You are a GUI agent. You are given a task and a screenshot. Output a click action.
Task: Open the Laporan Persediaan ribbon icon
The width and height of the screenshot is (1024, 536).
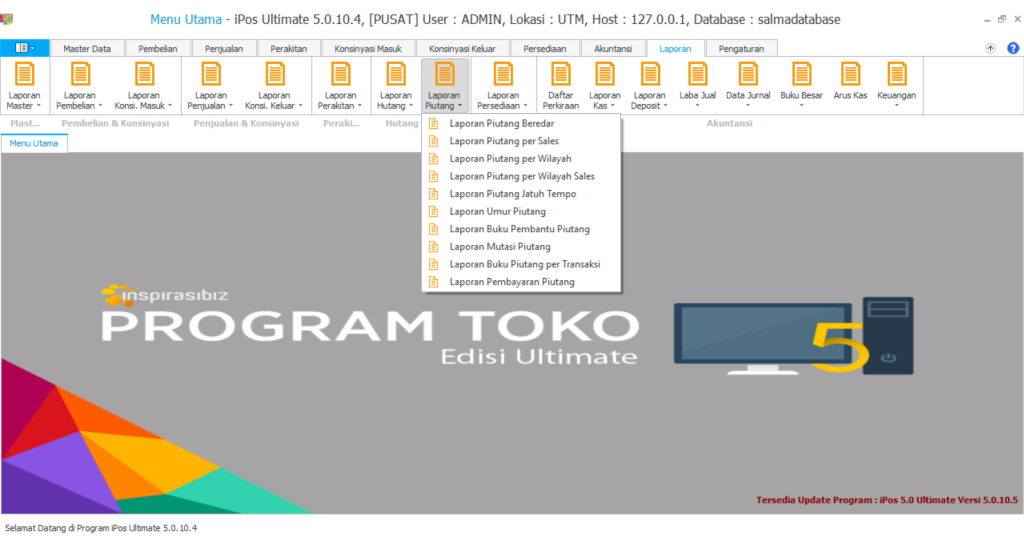pyautogui.click(x=502, y=86)
